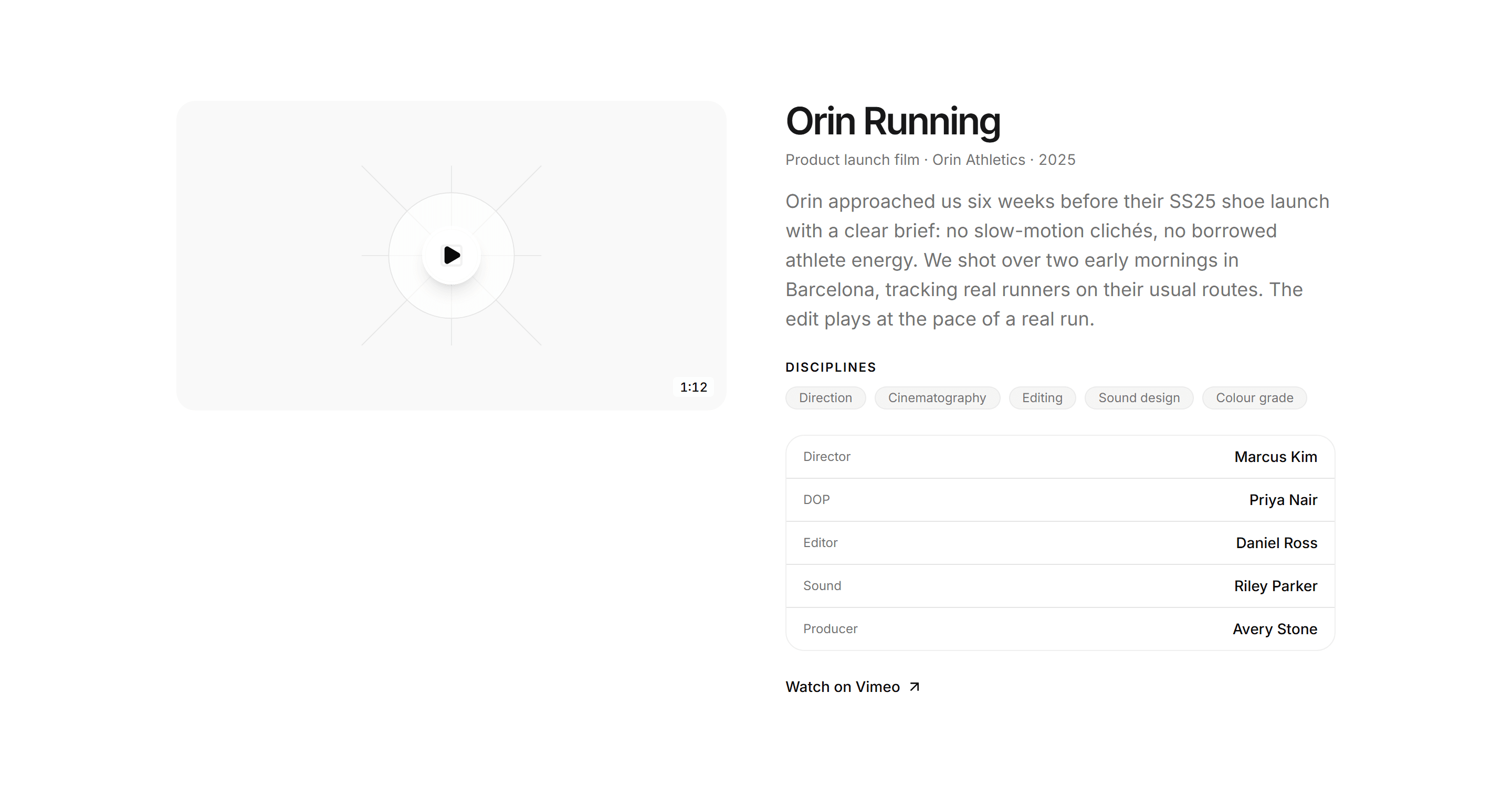Click the Sound label in credits
The height and width of the screenshot is (798, 1512).
(x=822, y=585)
